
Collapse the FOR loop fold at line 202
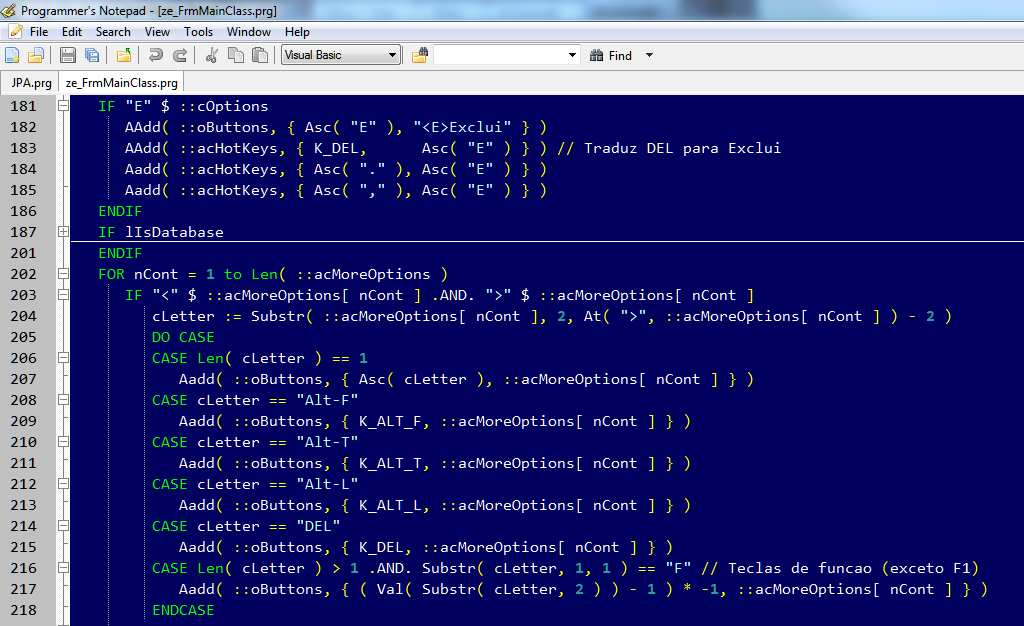(63, 274)
